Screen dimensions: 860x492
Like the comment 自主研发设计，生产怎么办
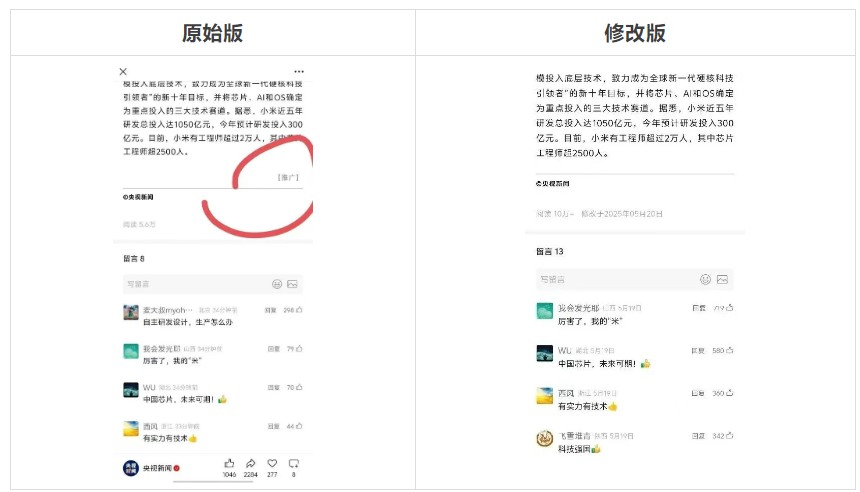pyautogui.click(x=299, y=310)
